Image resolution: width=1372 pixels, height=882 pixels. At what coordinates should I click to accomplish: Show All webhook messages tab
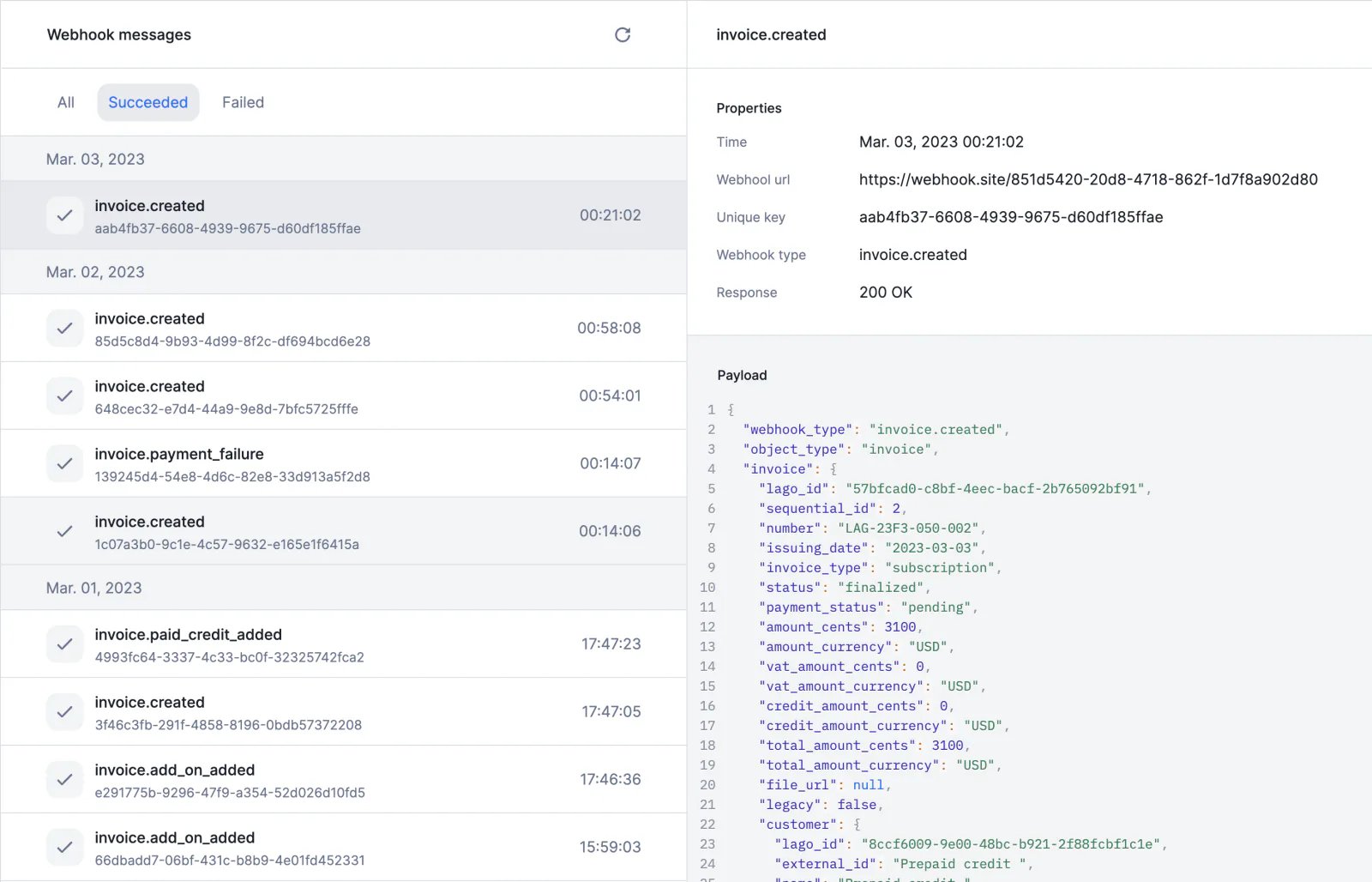point(66,102)
